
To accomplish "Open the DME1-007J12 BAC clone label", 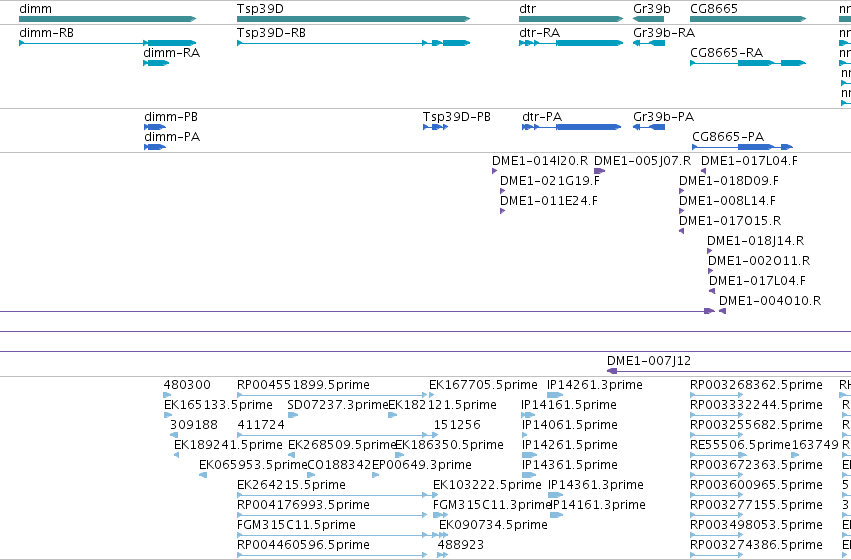I will click(649, 361).
